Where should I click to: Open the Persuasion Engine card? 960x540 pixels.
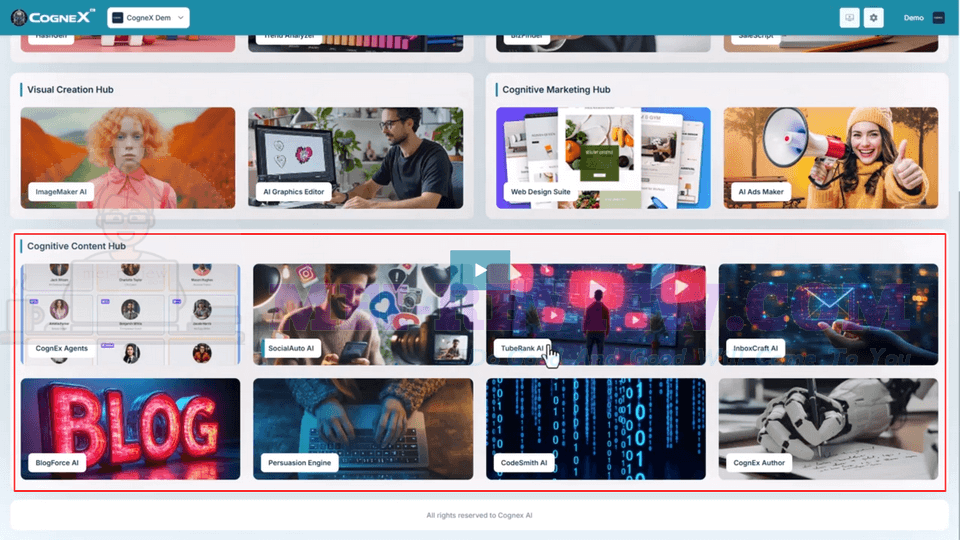[363, 429]
